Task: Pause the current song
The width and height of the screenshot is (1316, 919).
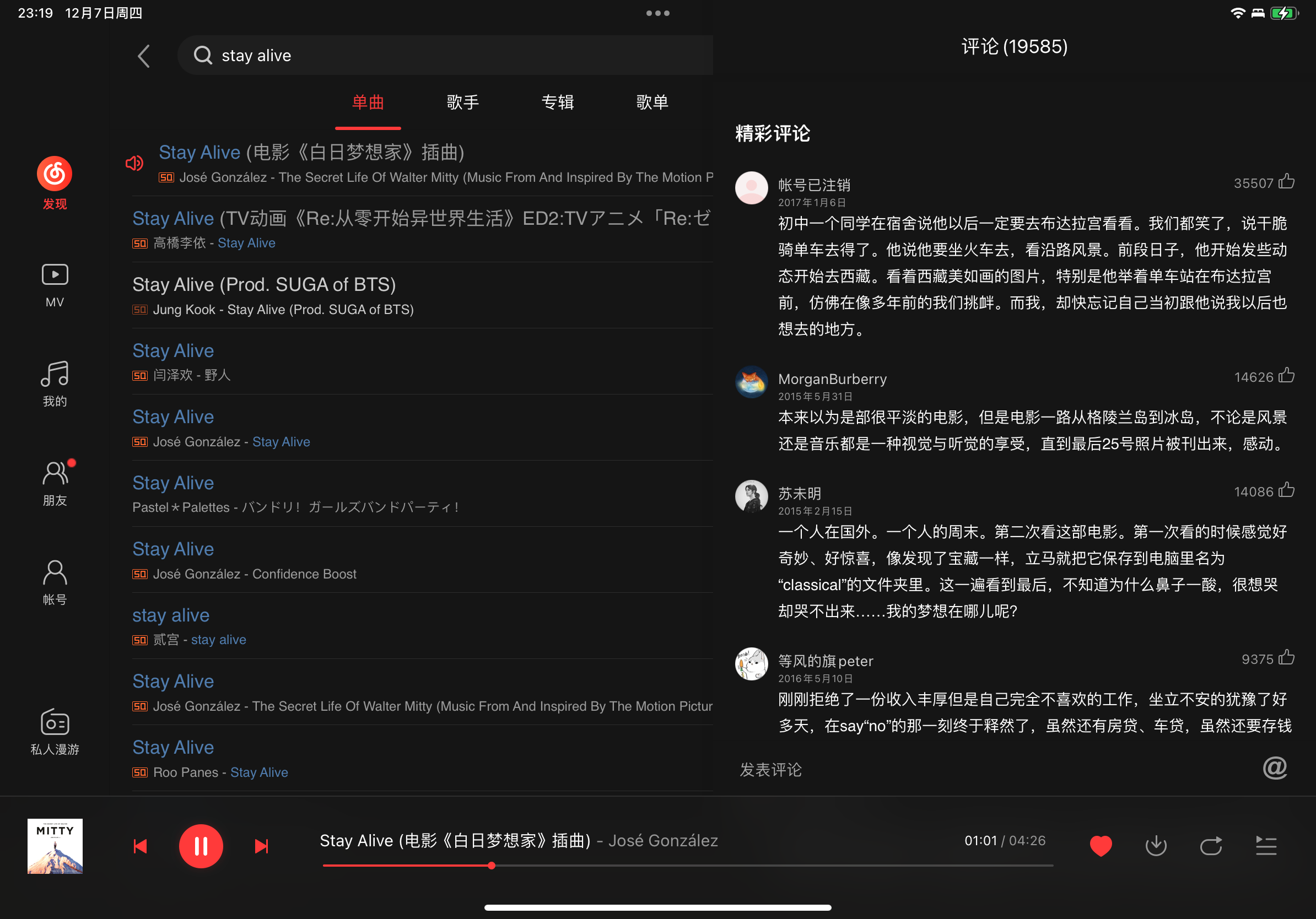Action: (201, 846)
